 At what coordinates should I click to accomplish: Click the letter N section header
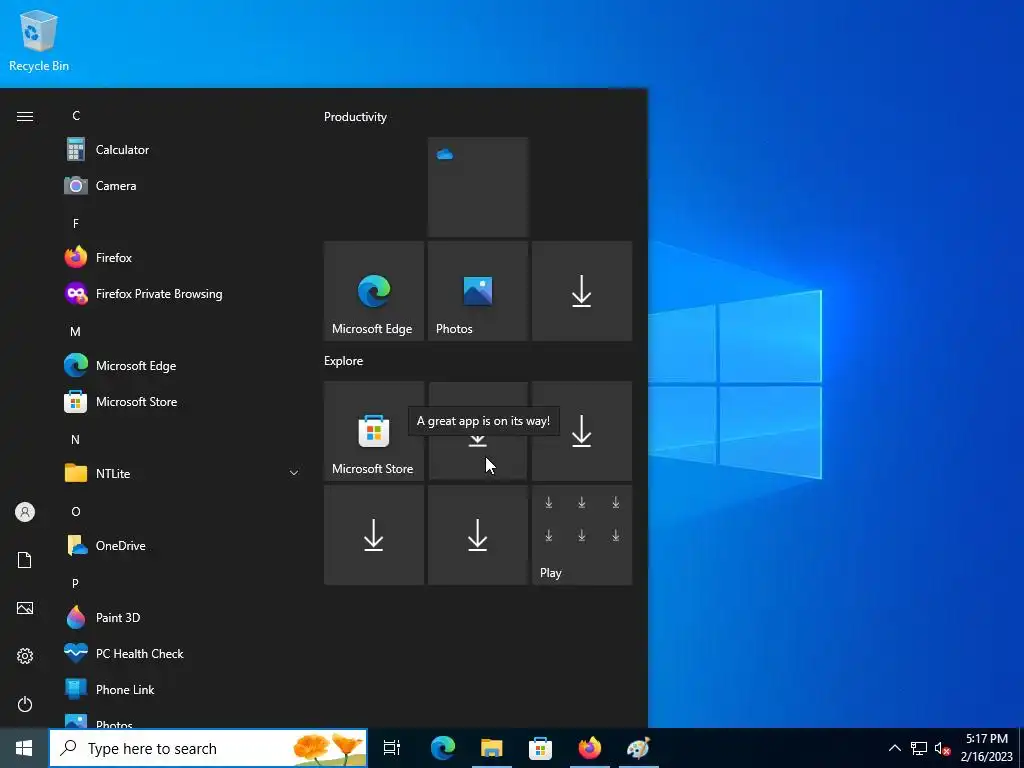point(76,440)
